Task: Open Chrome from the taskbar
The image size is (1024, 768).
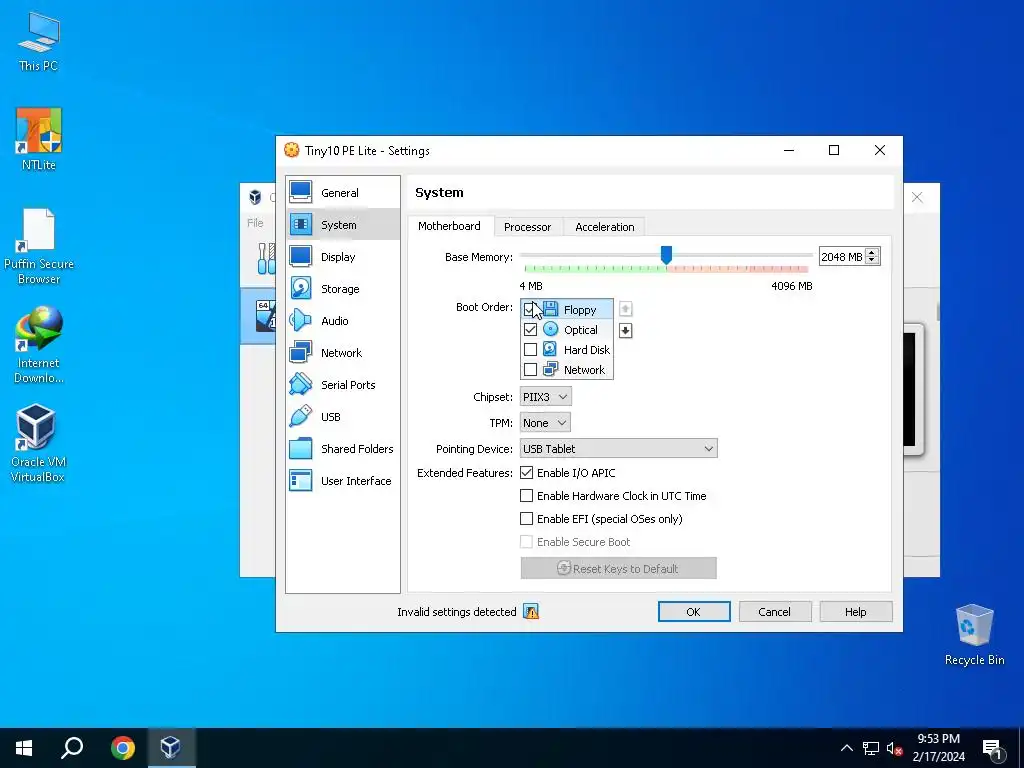Action: click(x=123, y=748)
